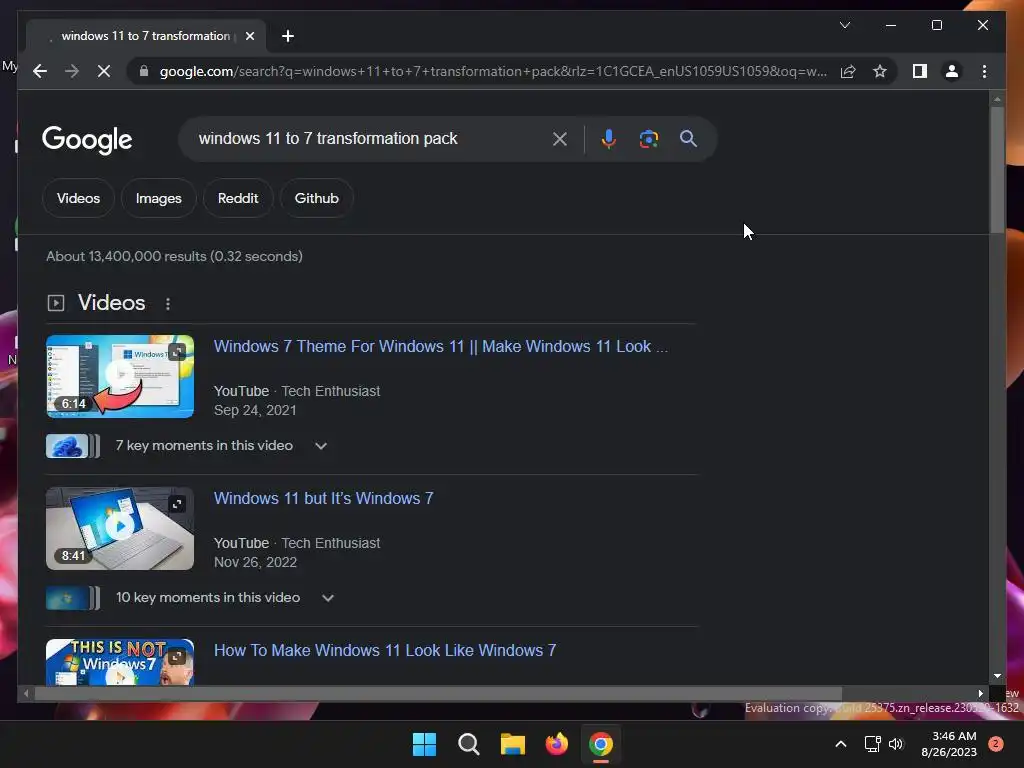Image resolution: width=1024 pixels, height=768 pixels.
Task: Play the 6:14 video thumbnail
Action: [x=120, y=376]
